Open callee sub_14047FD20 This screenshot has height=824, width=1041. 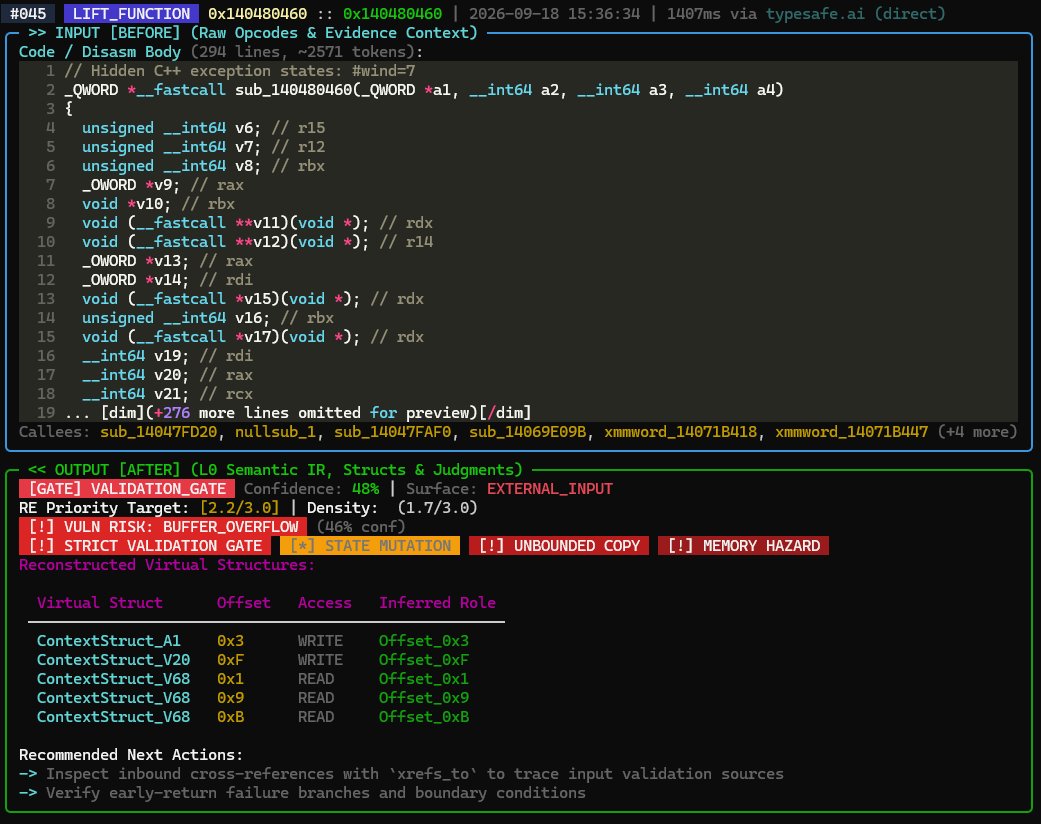point(158,432)
